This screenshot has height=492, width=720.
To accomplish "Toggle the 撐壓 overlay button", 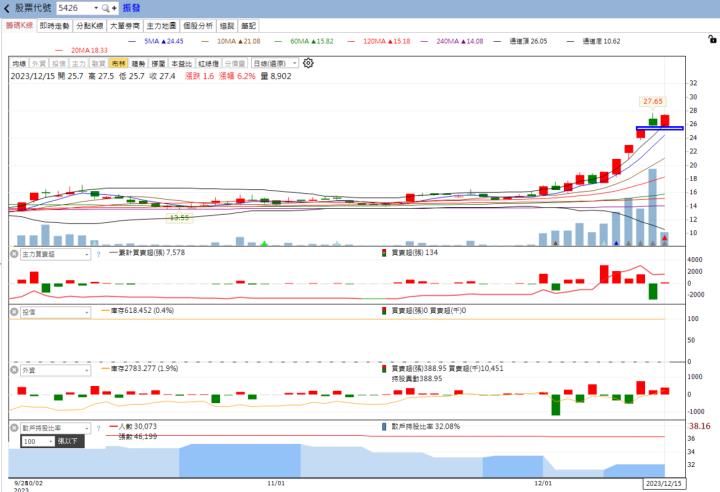I will tap(158, 63).
